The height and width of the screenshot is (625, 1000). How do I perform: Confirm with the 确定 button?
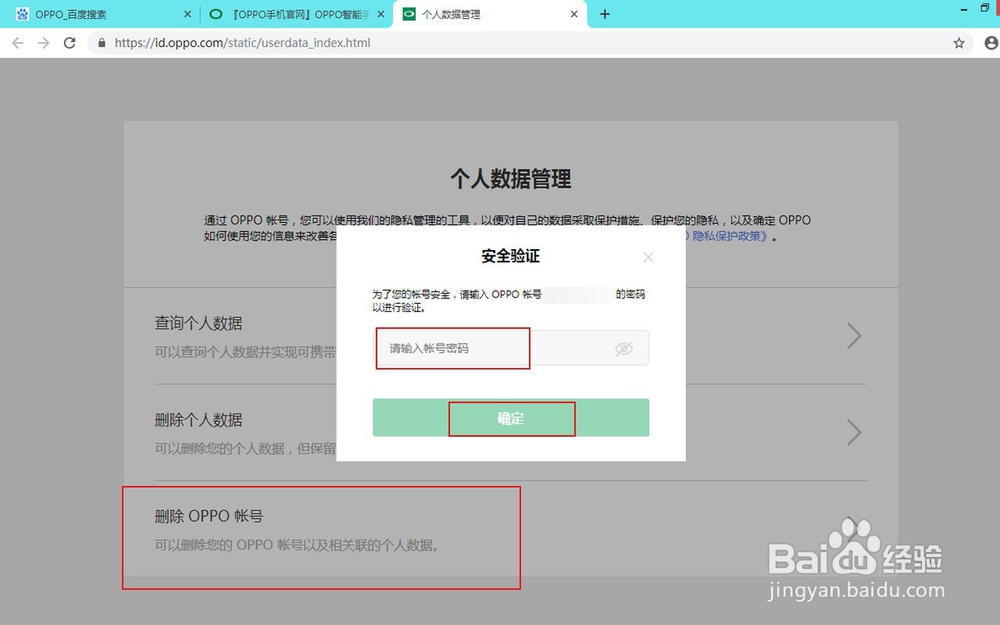click(511, 418)
